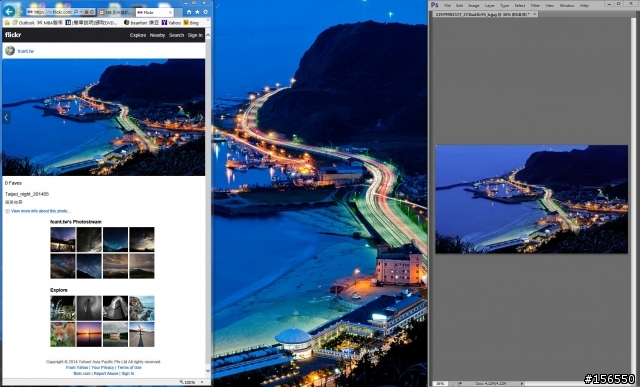Open Nearby in Flickr navigation

[157, 36]
